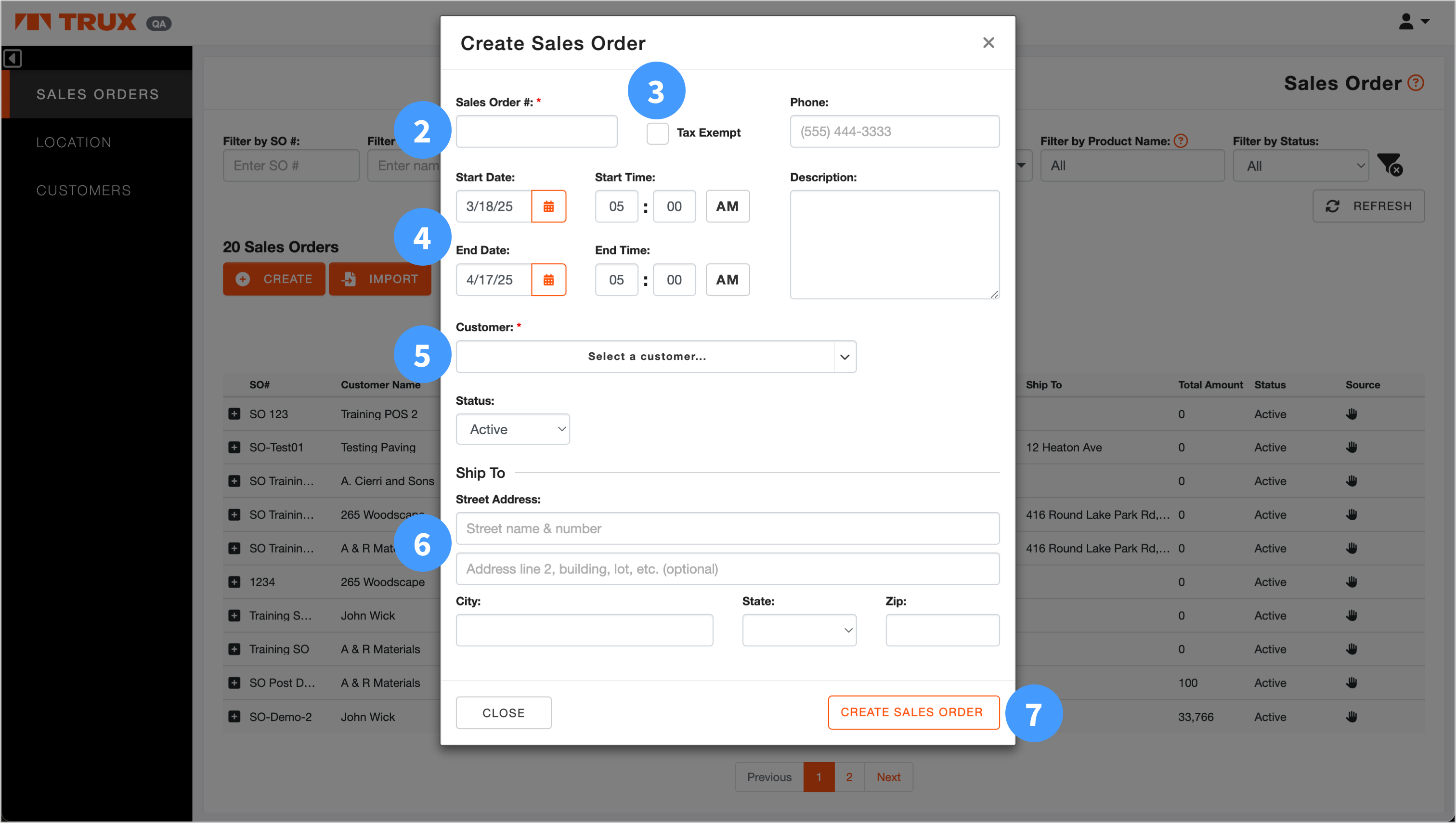The image size is (1456, 823).
Task: Check the Tax Exempt checkbox
Action: pos(657,133)
